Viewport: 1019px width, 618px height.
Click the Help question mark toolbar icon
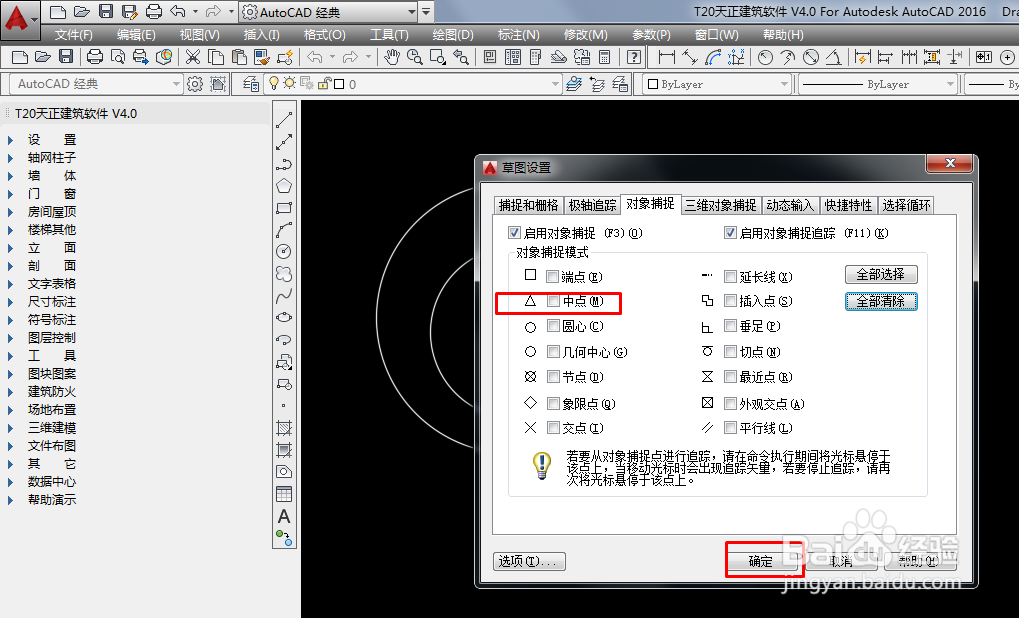pyautogui.click(x=634, y=57)
